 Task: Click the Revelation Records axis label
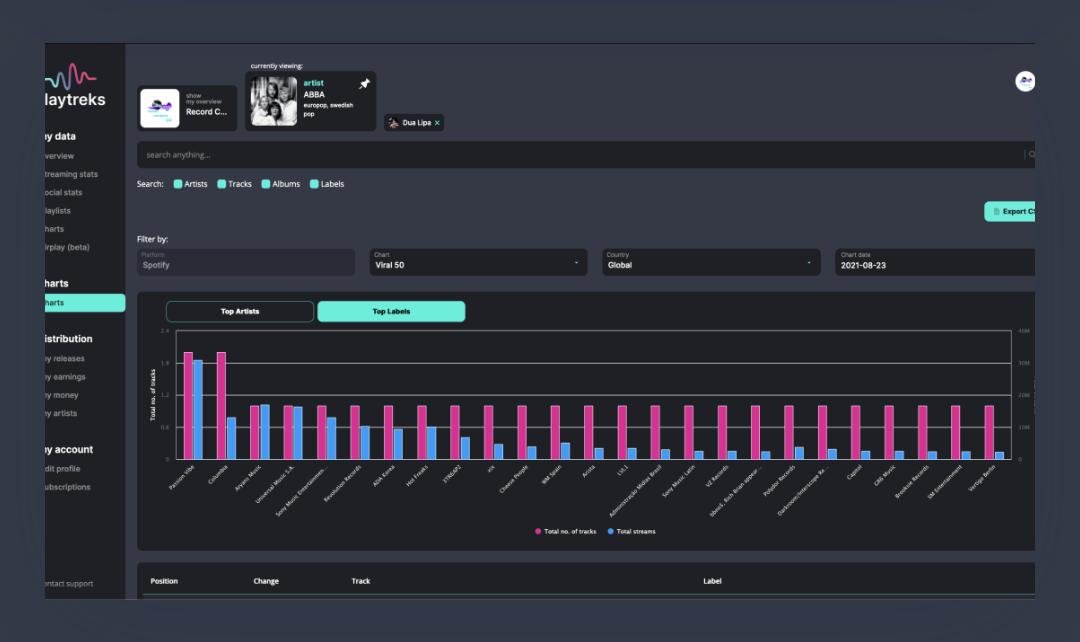(x=343, y=483)
